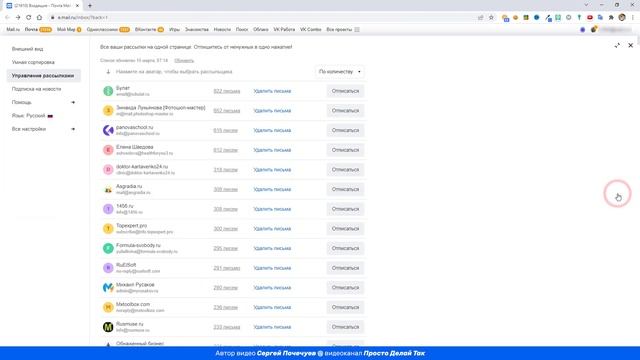Unsubscribe from the Topexpert.pro mailing
This screenshot has width=640, height=360.
(x=345, y=229)
